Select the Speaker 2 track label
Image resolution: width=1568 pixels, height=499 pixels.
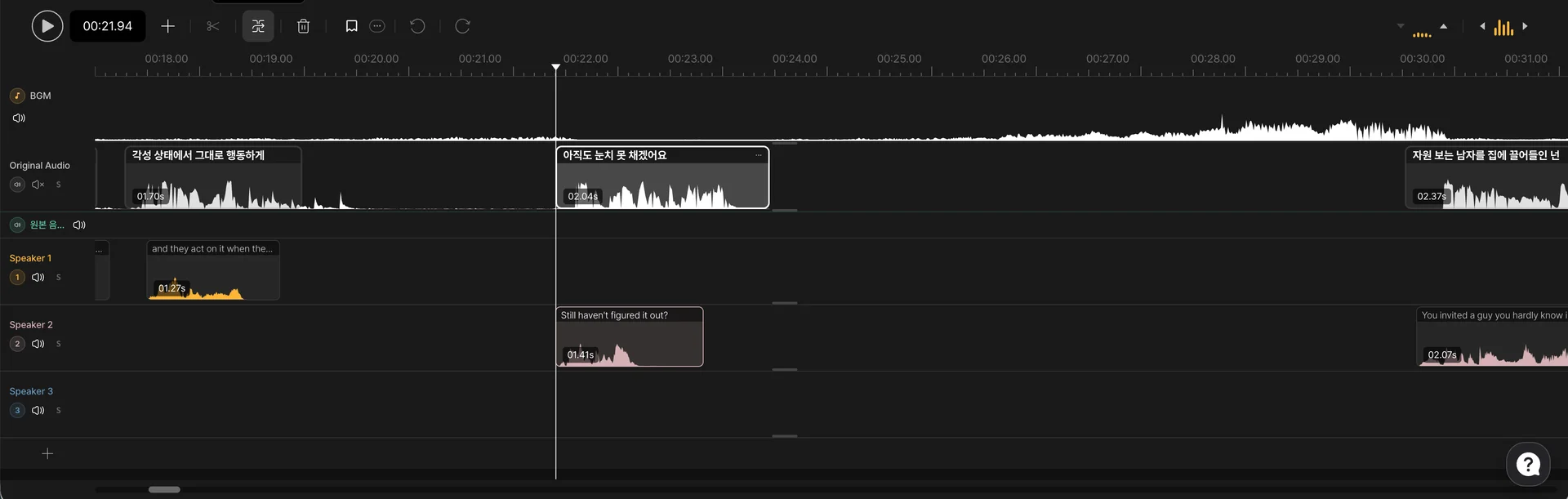click(x=31, y=325)
